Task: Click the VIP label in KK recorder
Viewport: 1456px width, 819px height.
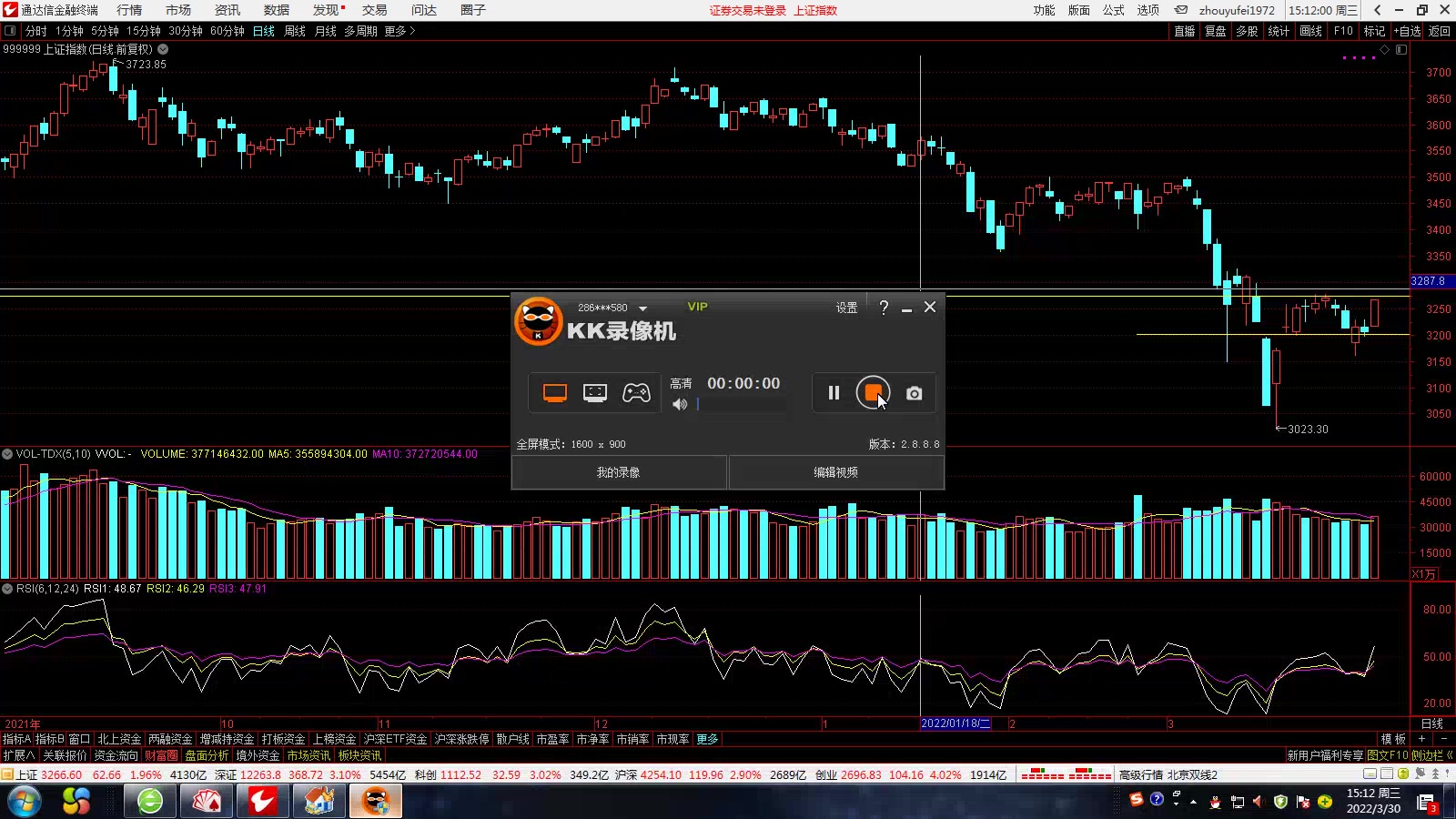Action: pyautogui.click(x=697, y=307)
